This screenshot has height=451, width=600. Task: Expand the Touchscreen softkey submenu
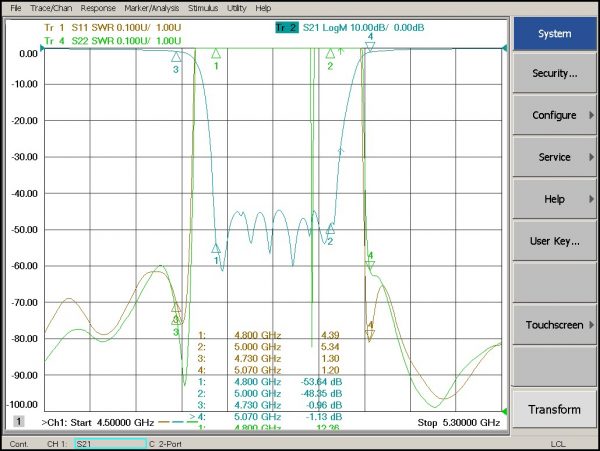coord(554,325)
